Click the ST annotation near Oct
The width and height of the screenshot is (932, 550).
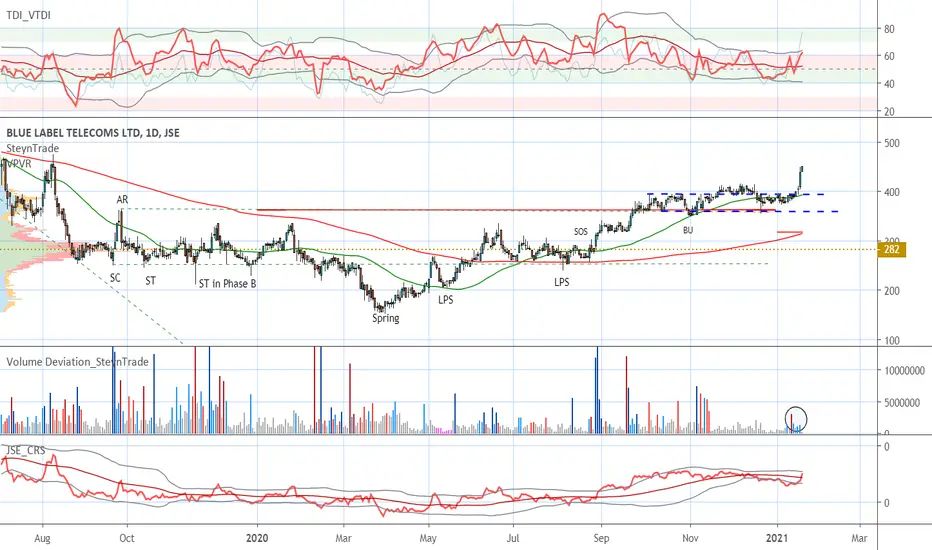(x=150, y=281)
